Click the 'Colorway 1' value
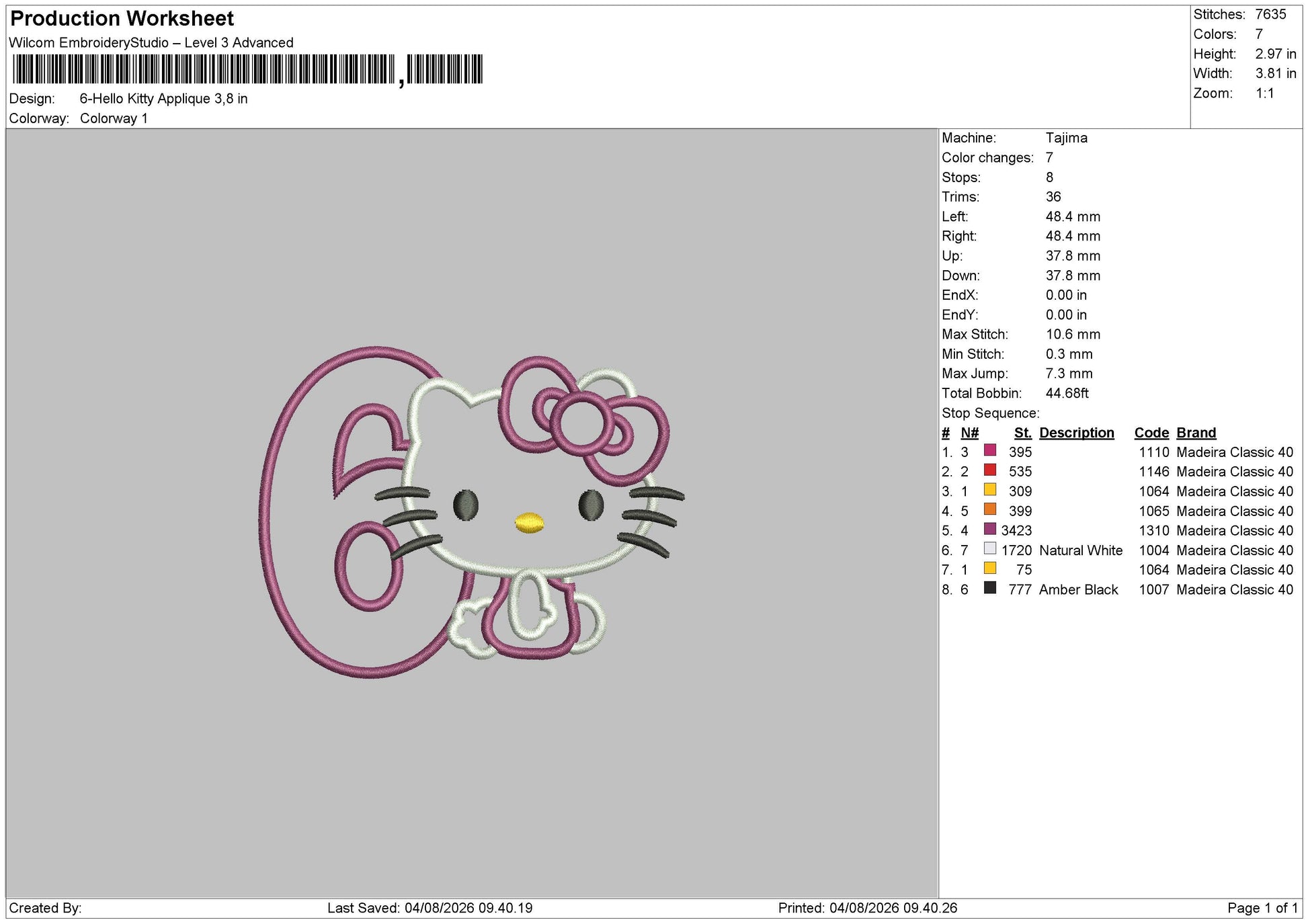This screenshot has height=924, width=1308. [114, 119]
